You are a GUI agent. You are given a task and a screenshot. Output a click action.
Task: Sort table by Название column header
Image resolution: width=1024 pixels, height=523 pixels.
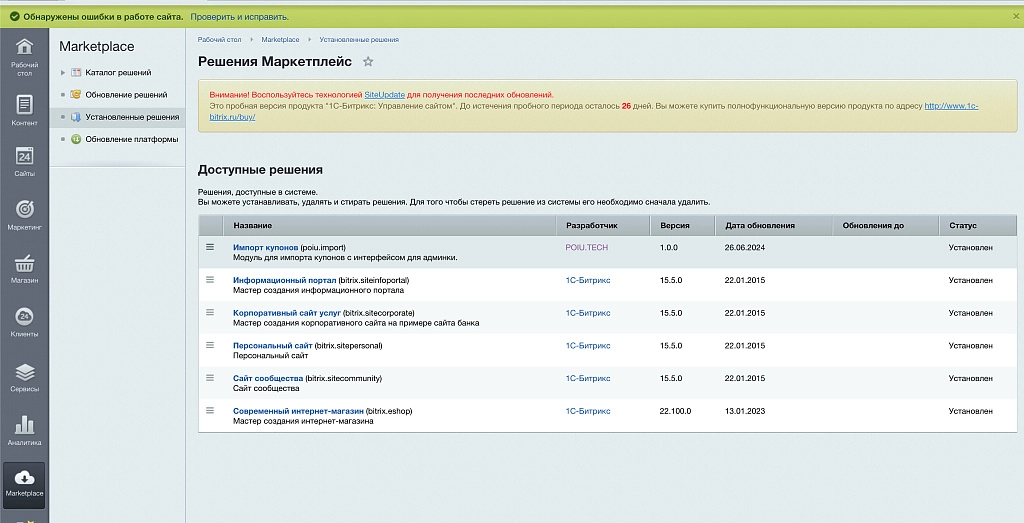(253, 225)
